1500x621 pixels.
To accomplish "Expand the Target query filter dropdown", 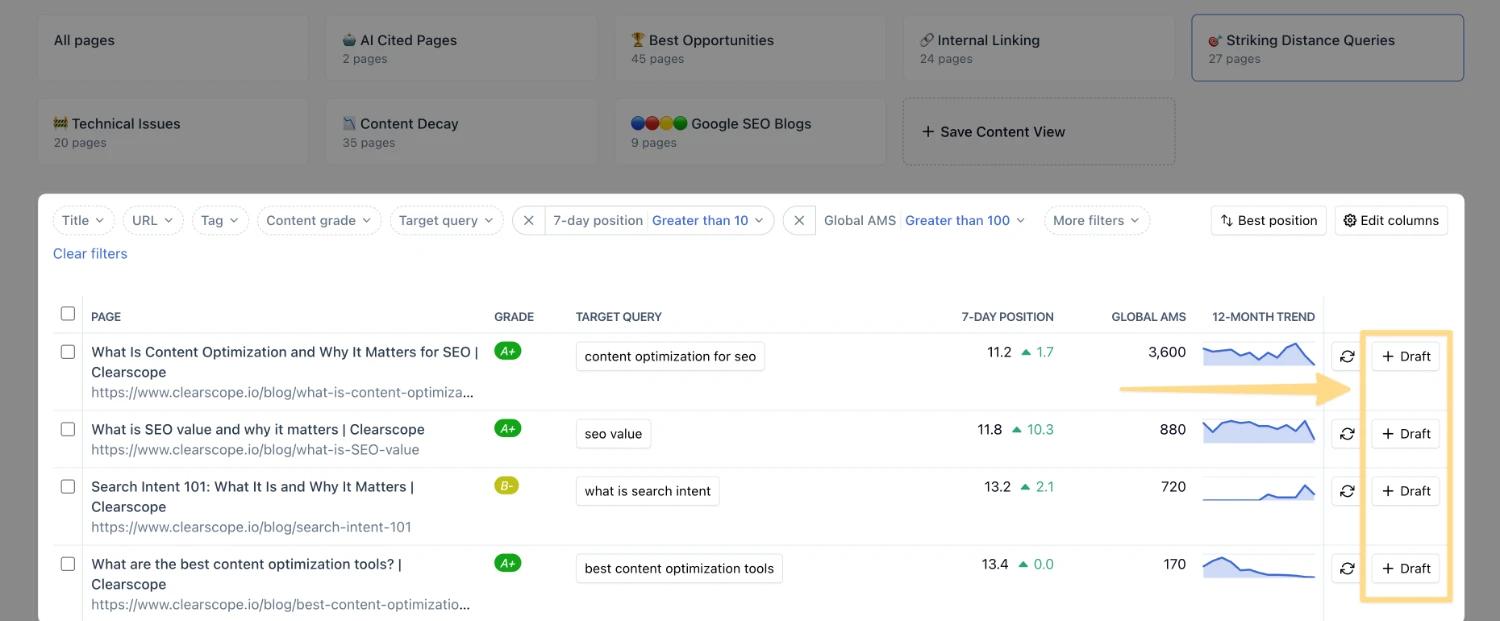I will pyautogui.click(x=446, y=220).
